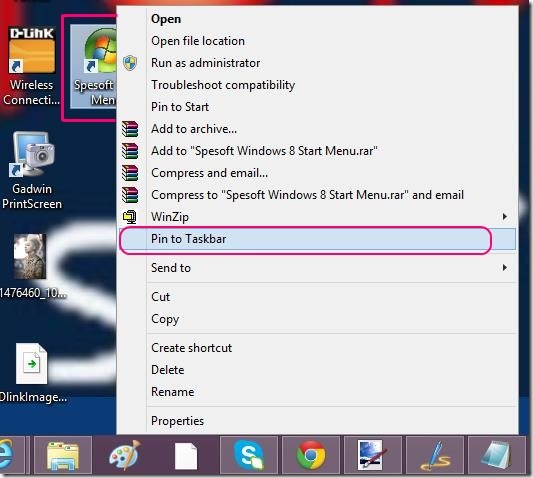
Task: Select the 1476460_10 photo thumbnail on desktop
Action: 30,256
